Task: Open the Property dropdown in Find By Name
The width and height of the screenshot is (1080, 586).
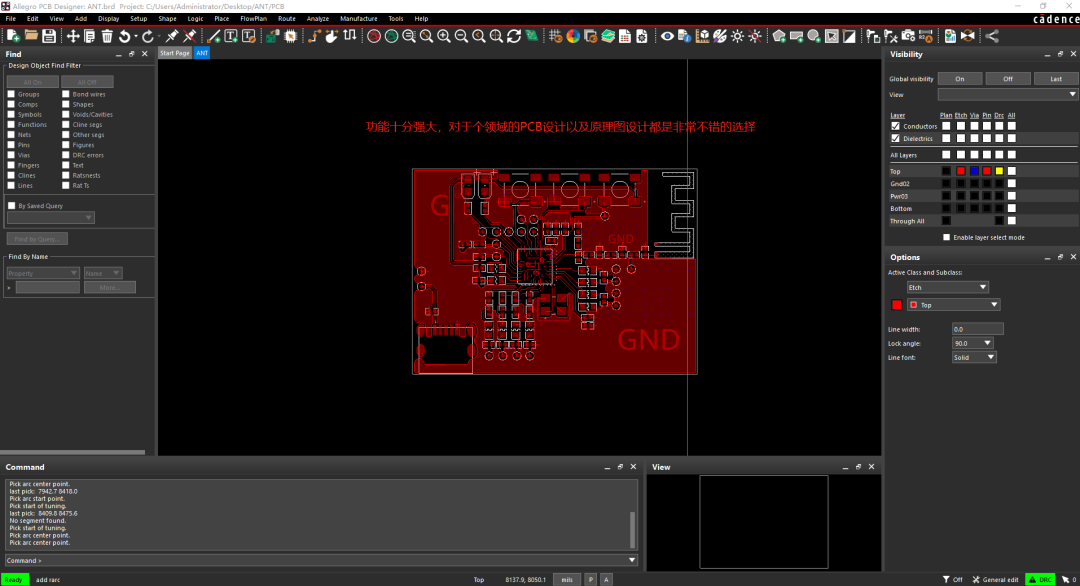Action: (43, 273)
